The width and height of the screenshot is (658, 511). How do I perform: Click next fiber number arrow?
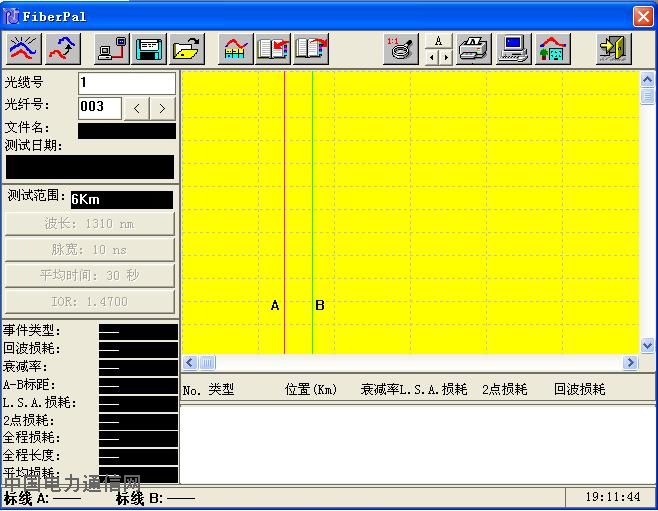click(163, 107)
